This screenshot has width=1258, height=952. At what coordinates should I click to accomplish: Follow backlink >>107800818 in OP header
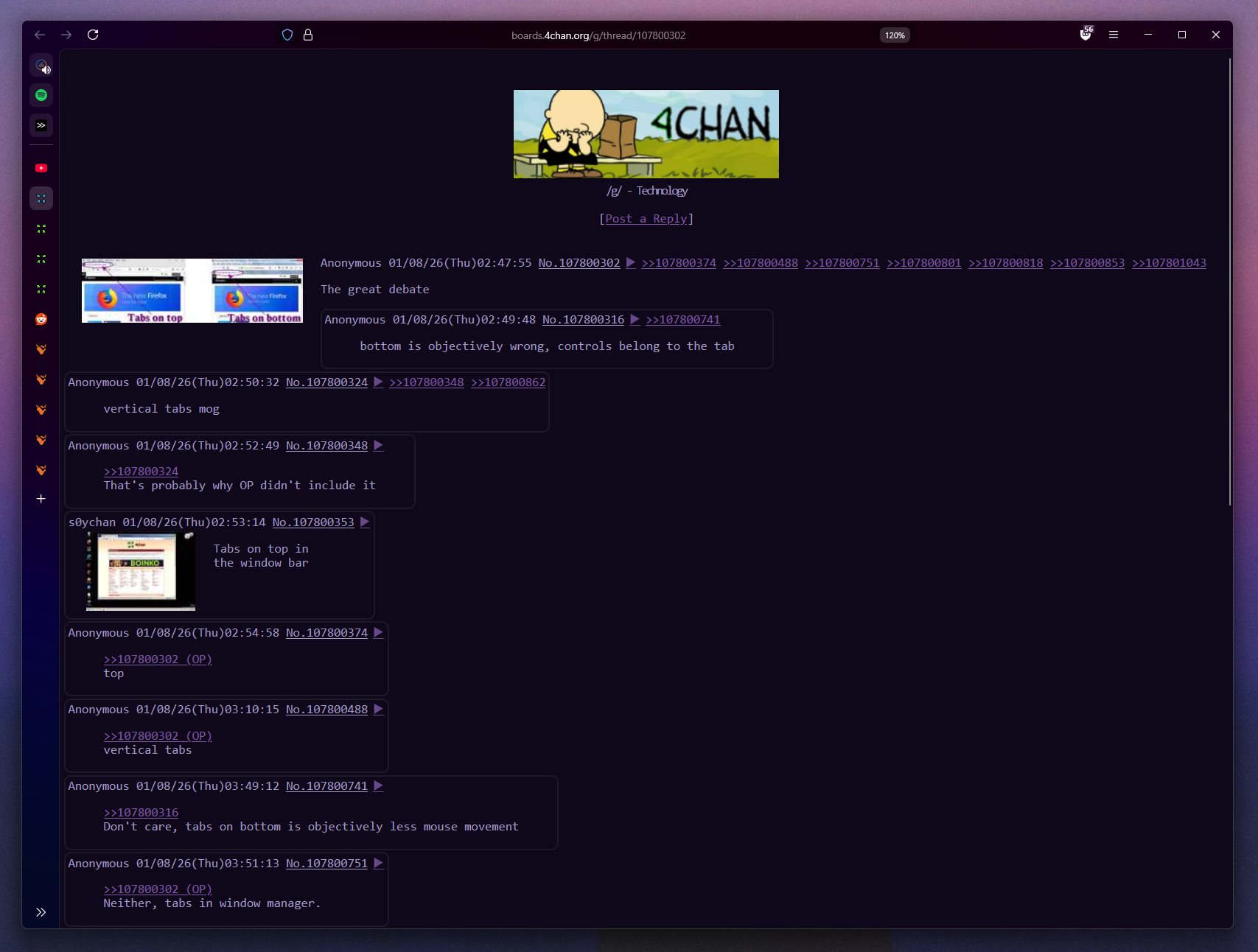click(1006, 263)
